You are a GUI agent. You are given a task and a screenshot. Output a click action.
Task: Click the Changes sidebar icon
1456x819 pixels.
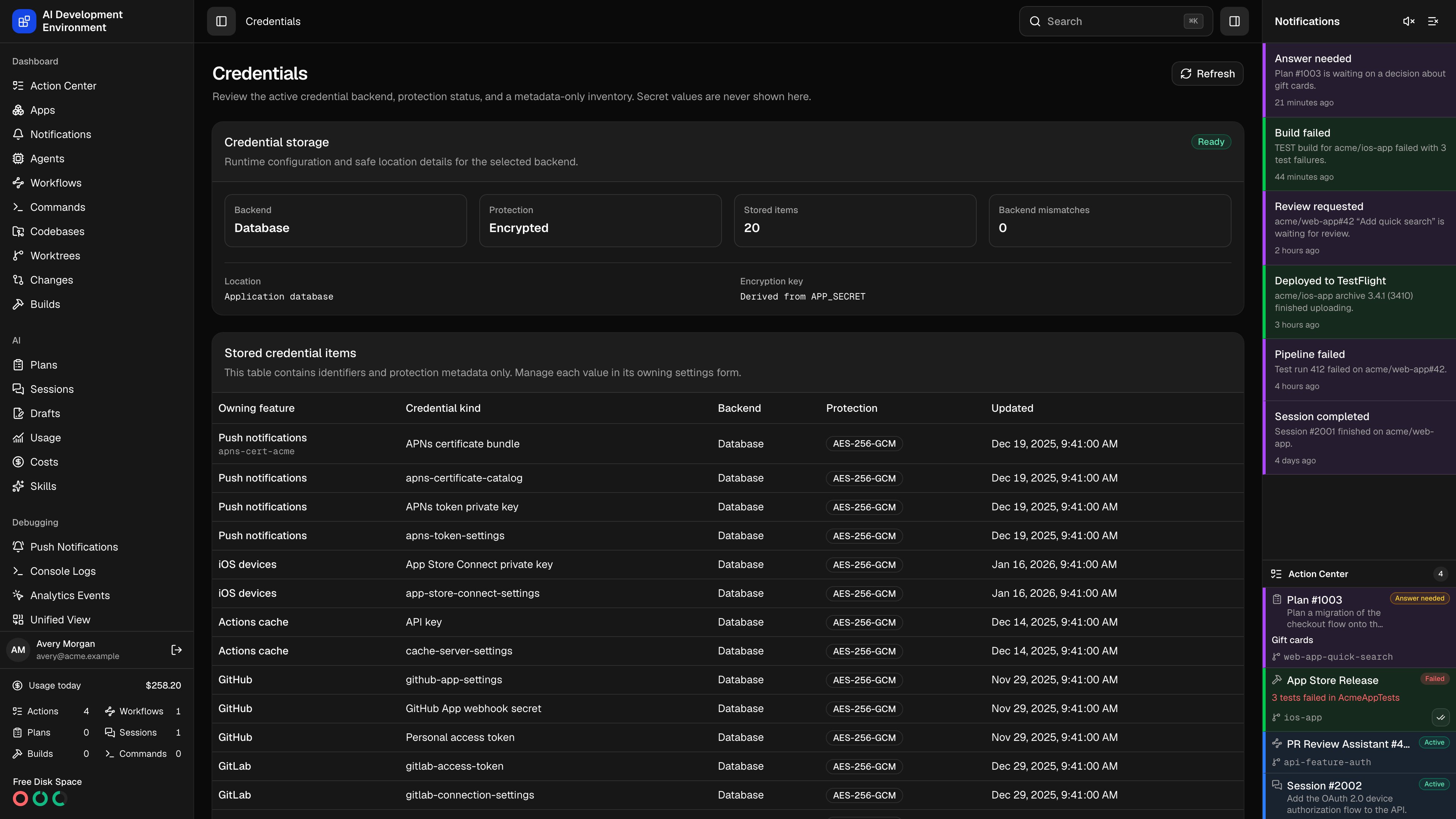[x=18, y=280]
